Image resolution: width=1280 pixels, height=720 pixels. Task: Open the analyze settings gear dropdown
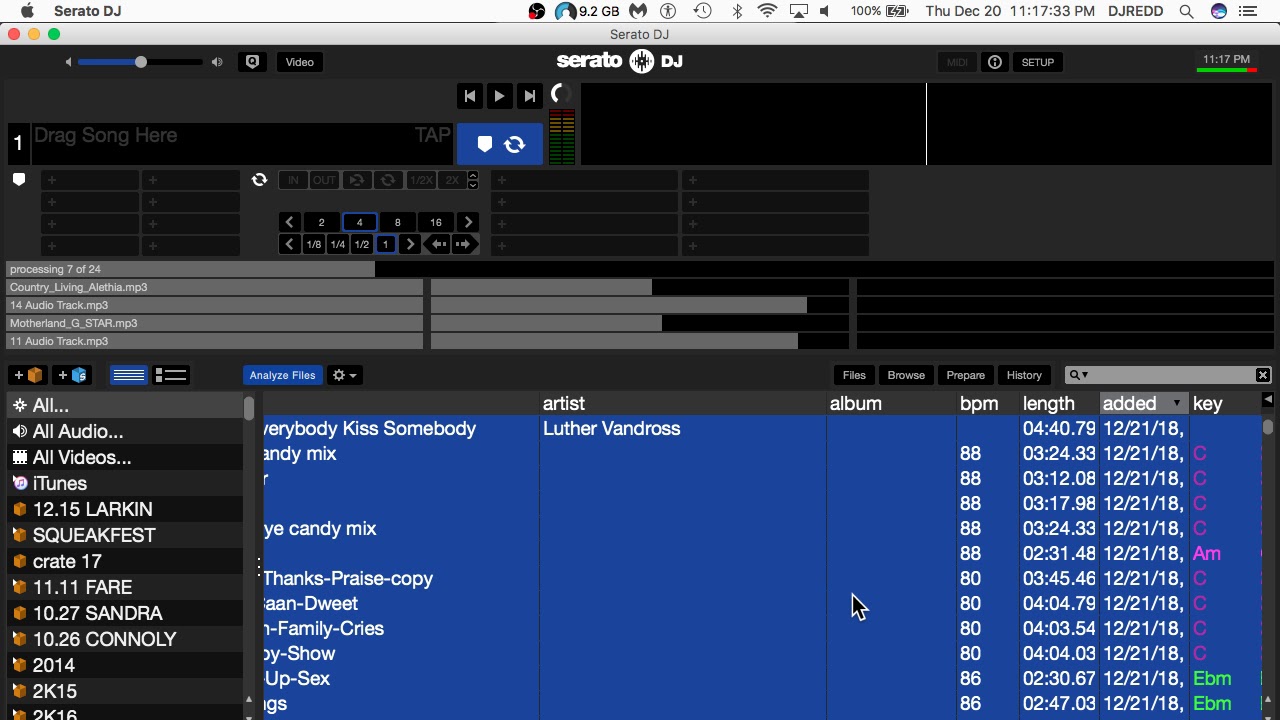344,375
